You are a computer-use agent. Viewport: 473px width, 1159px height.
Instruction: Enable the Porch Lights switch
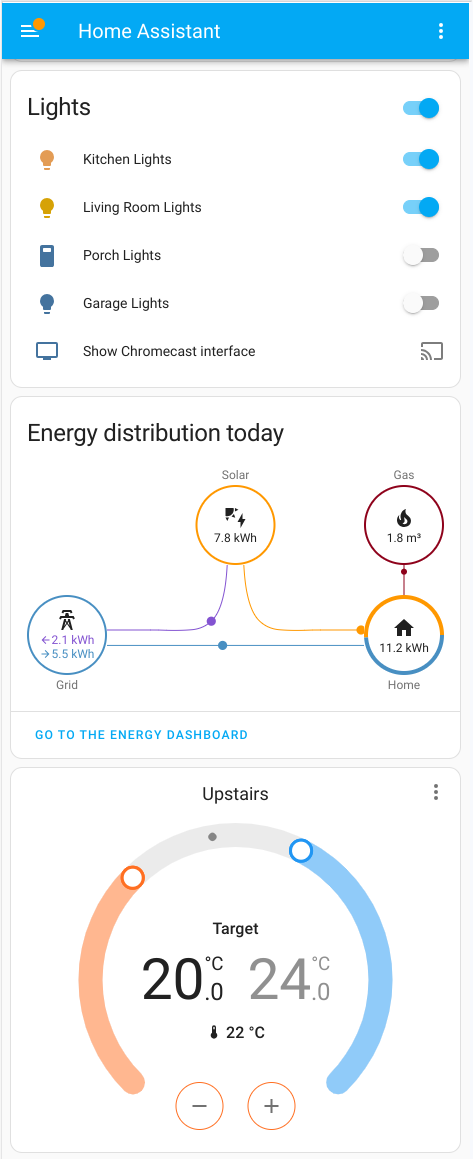[421, 255]
